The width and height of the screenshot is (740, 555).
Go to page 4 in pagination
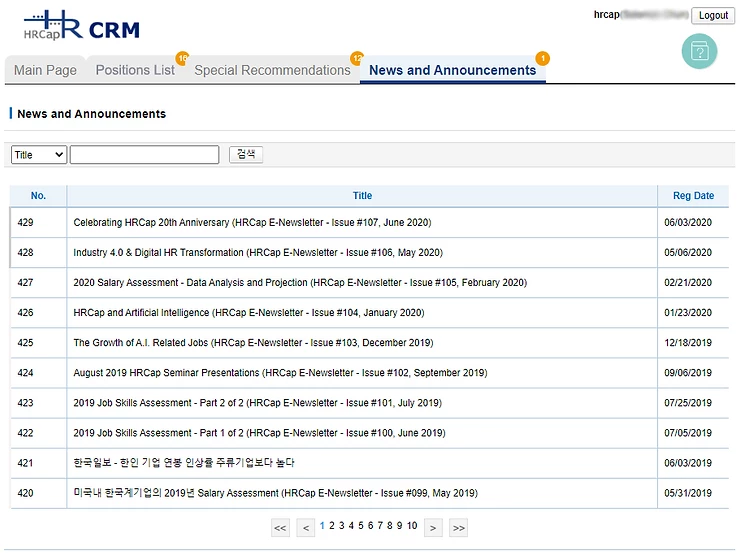pos(351,525)
